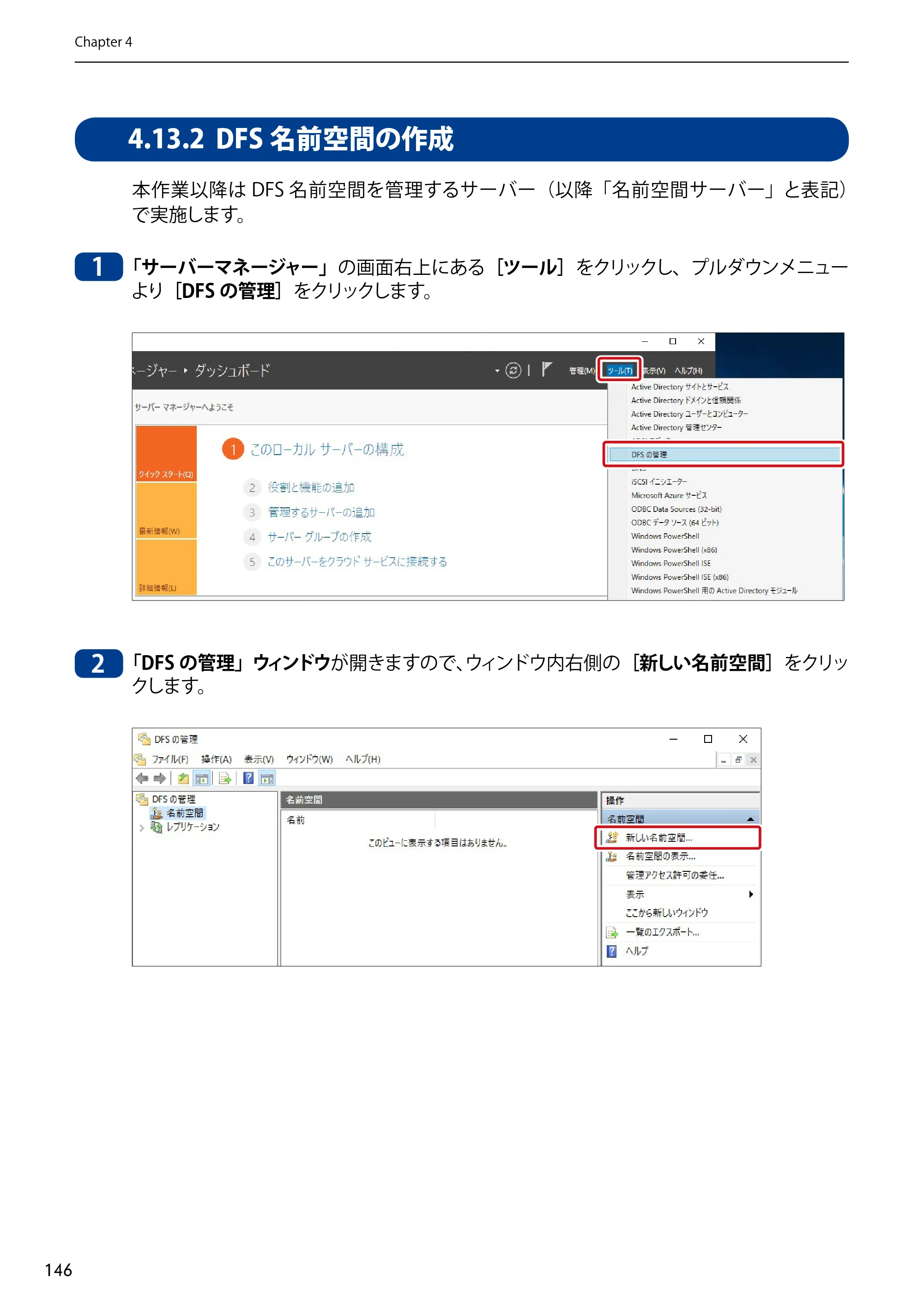Click the MMC child window restore button
Image resolution: width=924 pixels, height=1307 pixels.
click(x=738, y=760)
